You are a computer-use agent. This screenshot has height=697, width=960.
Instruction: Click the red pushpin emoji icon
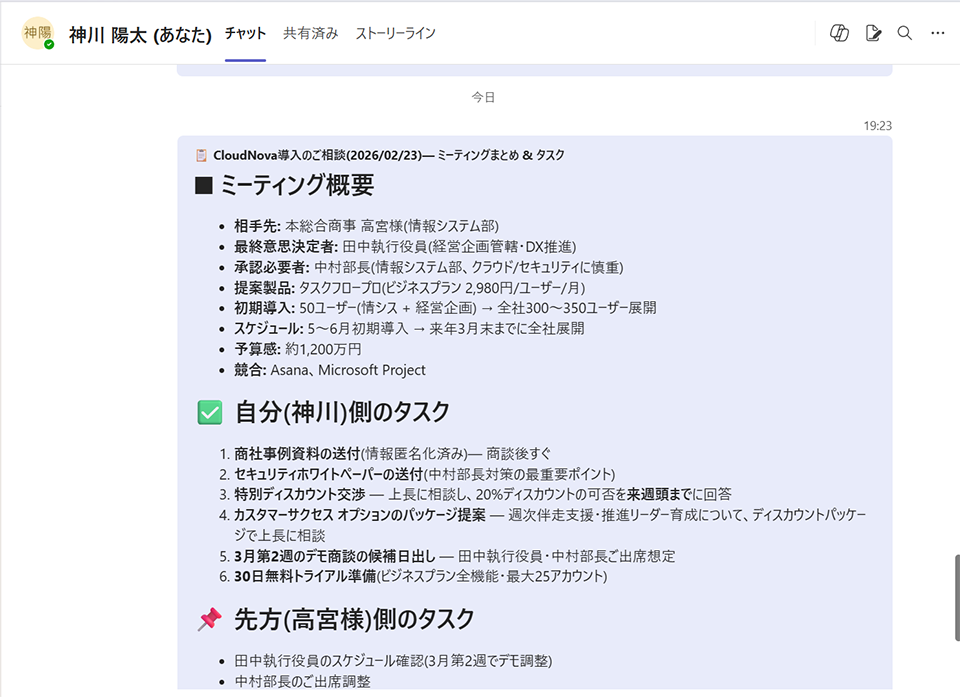(x=209, y=619)
